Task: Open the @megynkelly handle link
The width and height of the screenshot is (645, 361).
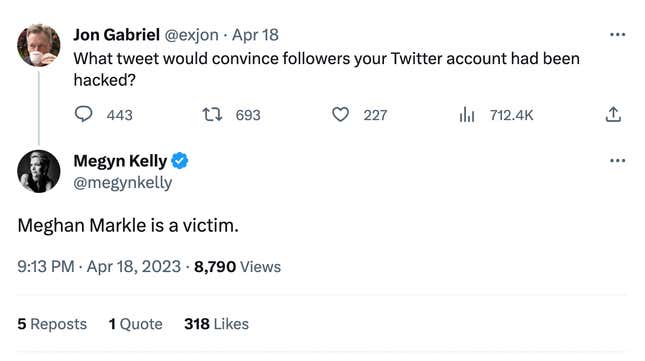Action: pos(123,183)
